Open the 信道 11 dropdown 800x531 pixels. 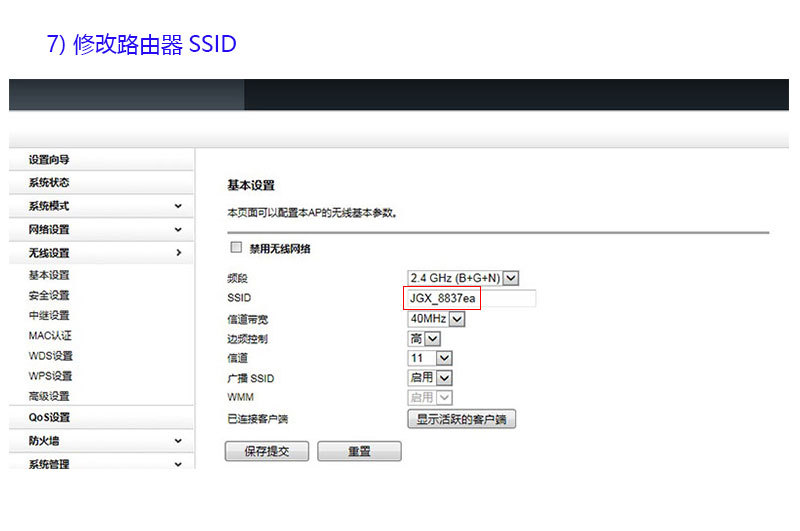431,358
